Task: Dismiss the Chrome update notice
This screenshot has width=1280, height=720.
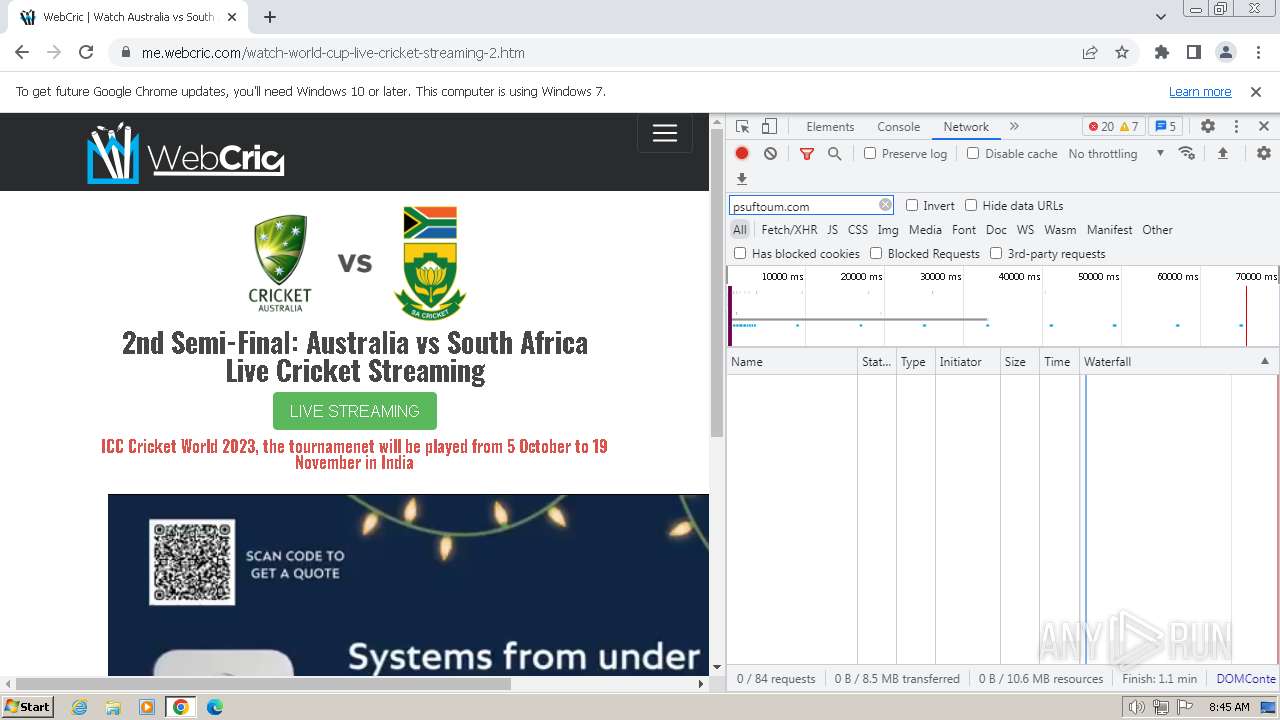Action: (x=1256, y=91)
